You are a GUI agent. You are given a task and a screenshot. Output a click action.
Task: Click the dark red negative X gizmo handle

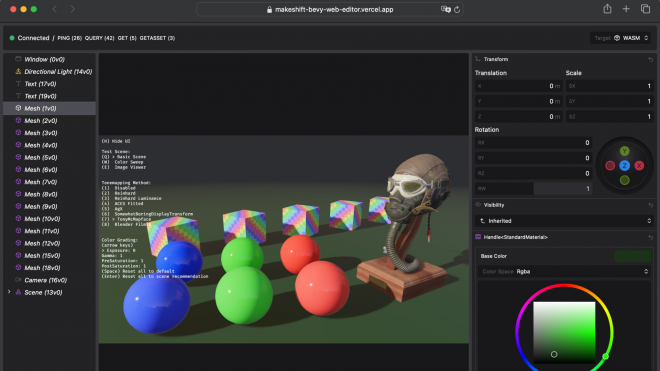(x=610, y=165)
